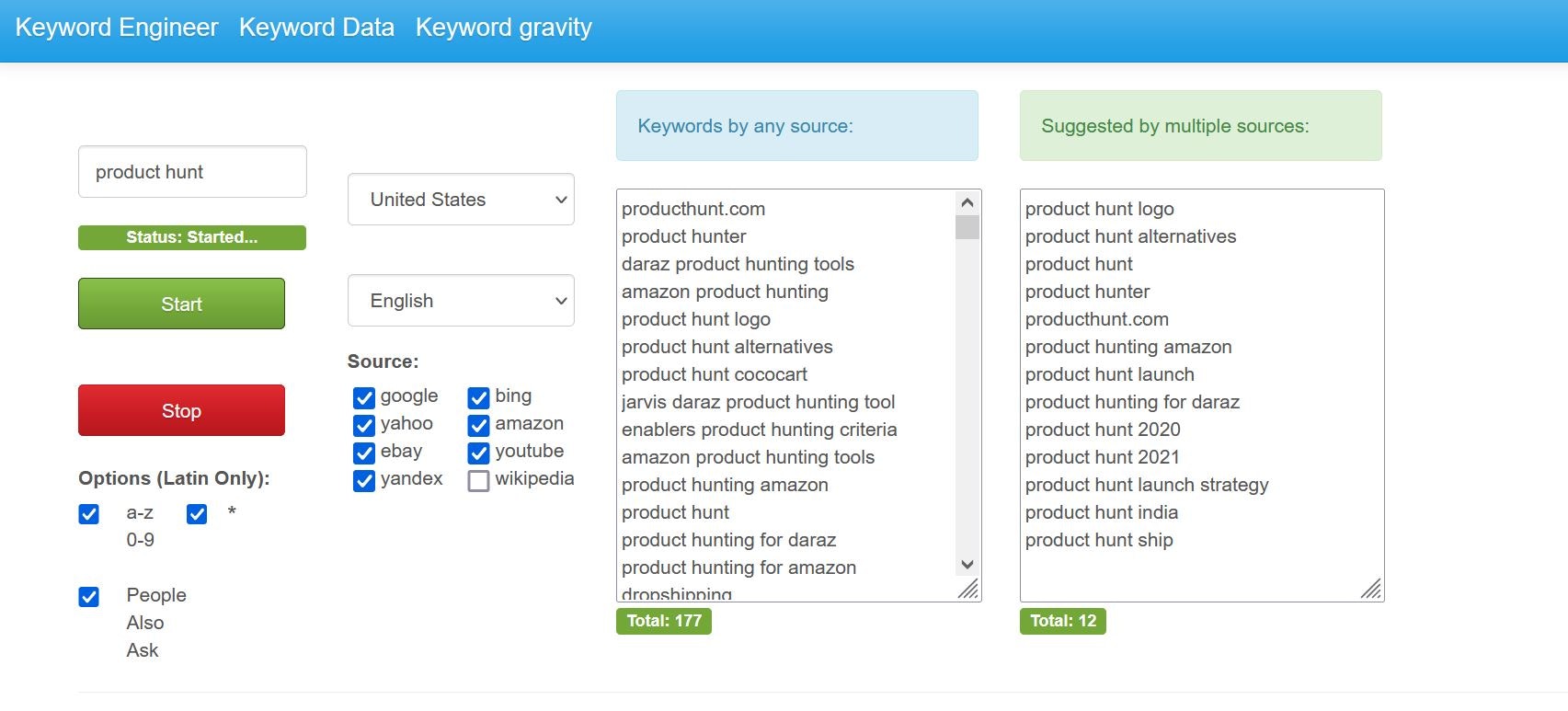1568x711 pixels.
Task: Select 'product hunt cococart' keyword line
Action: pos(715,374)
